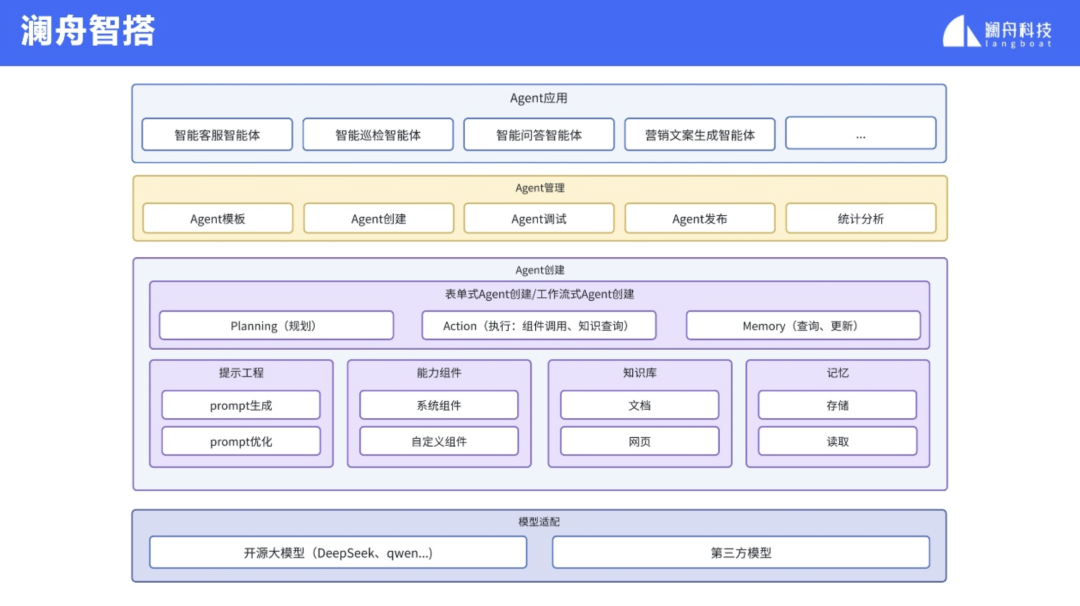Click the 智能巡检智能体 box
The width and height of the screenshot is (1080, 606).
pos(378,134)
